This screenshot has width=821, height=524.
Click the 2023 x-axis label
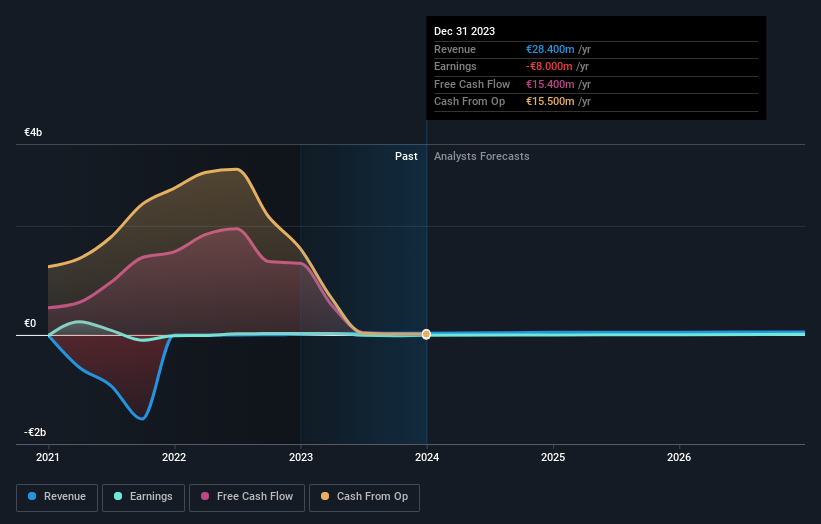point(301,457)
